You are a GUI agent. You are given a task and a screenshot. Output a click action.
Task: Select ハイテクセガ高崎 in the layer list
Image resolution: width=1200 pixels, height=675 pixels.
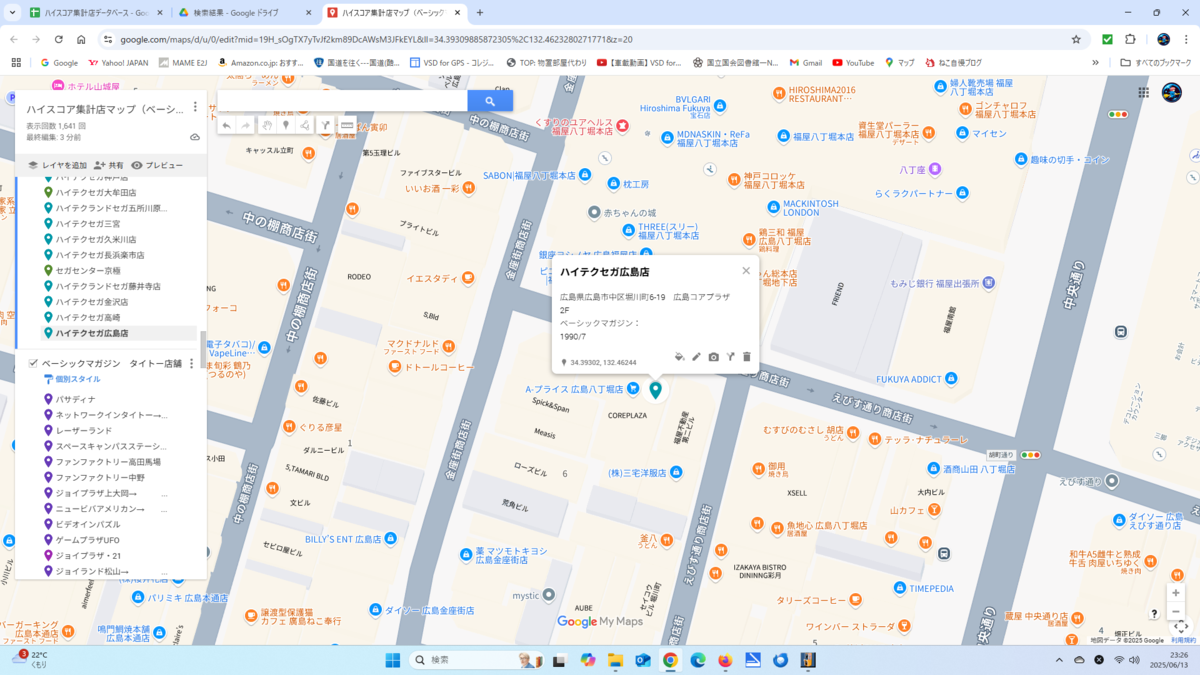pos(88,318)
